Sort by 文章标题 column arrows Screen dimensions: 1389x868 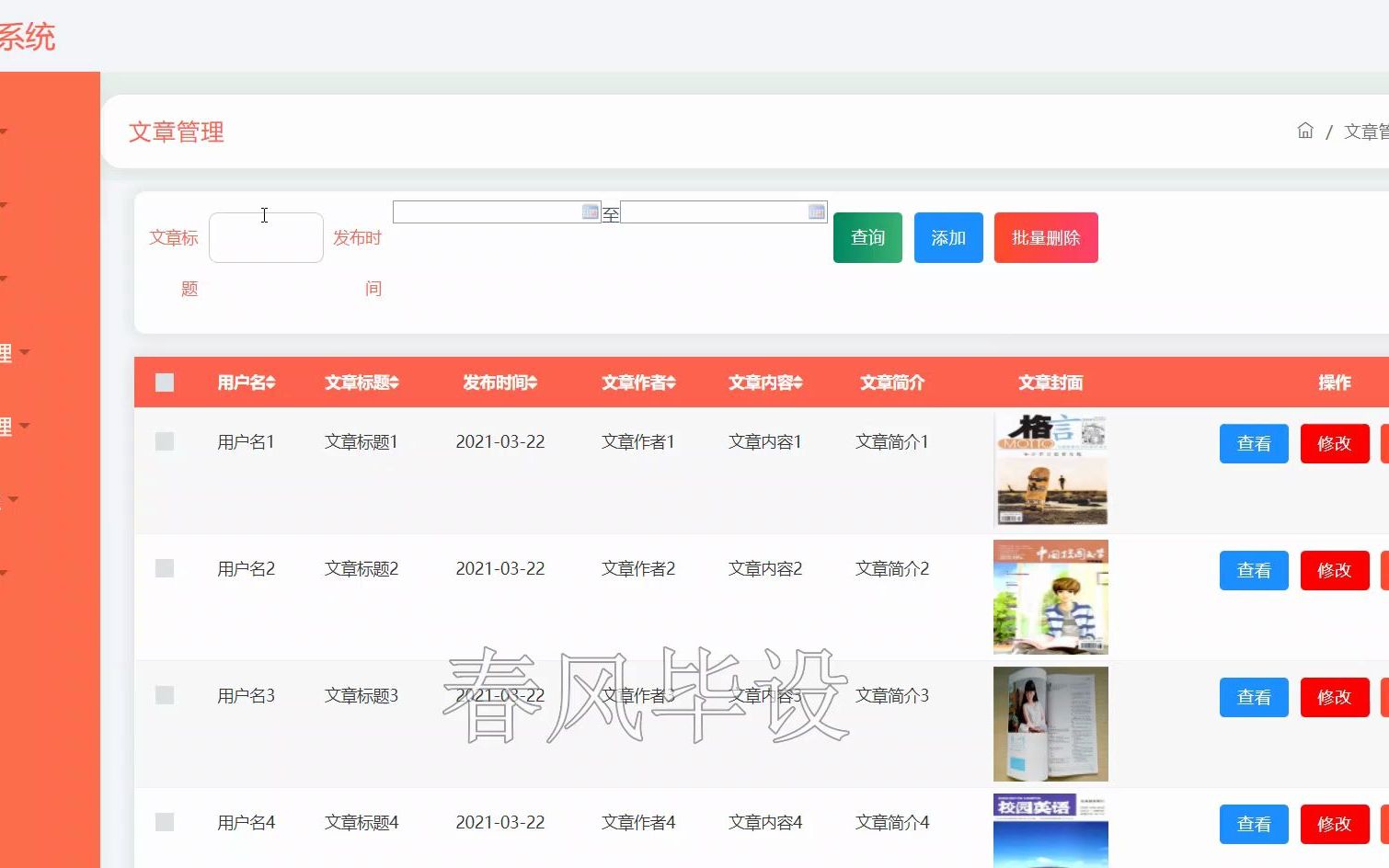click(x=394, y=383)
